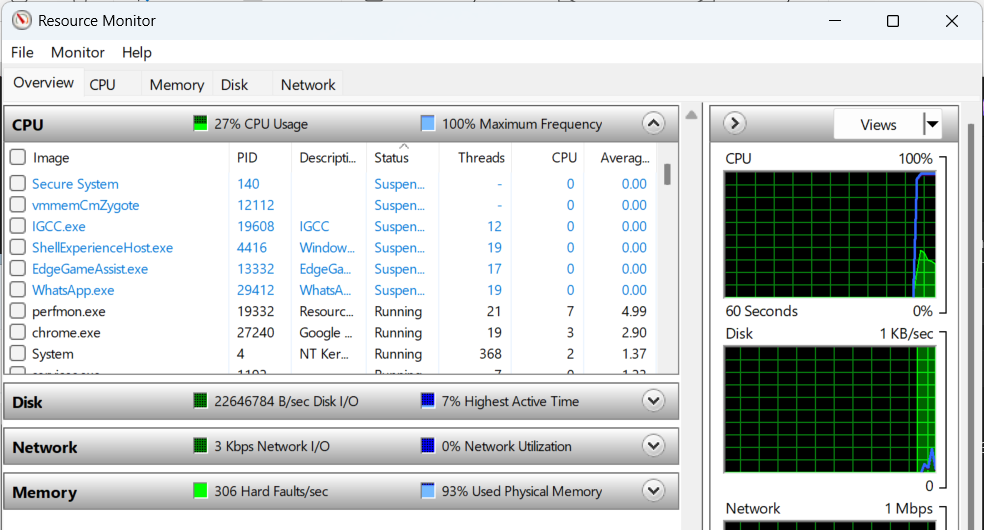Click the CPU usage graph

(x=830, y=234)
